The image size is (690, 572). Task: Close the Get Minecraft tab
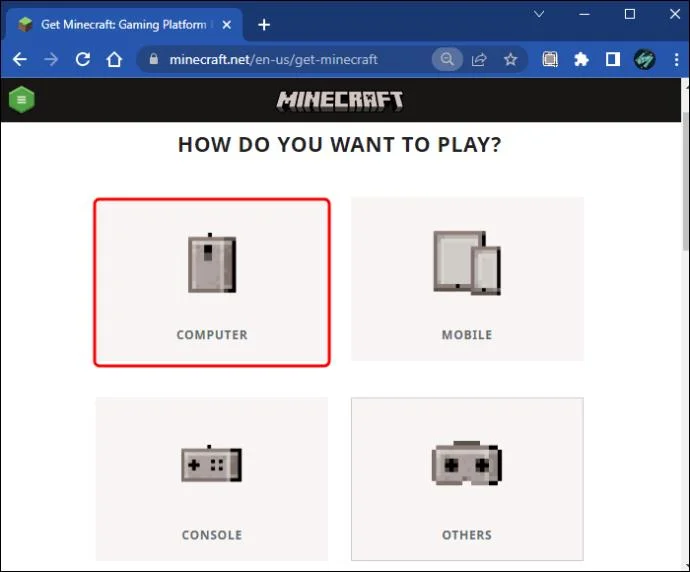(227, 25)
